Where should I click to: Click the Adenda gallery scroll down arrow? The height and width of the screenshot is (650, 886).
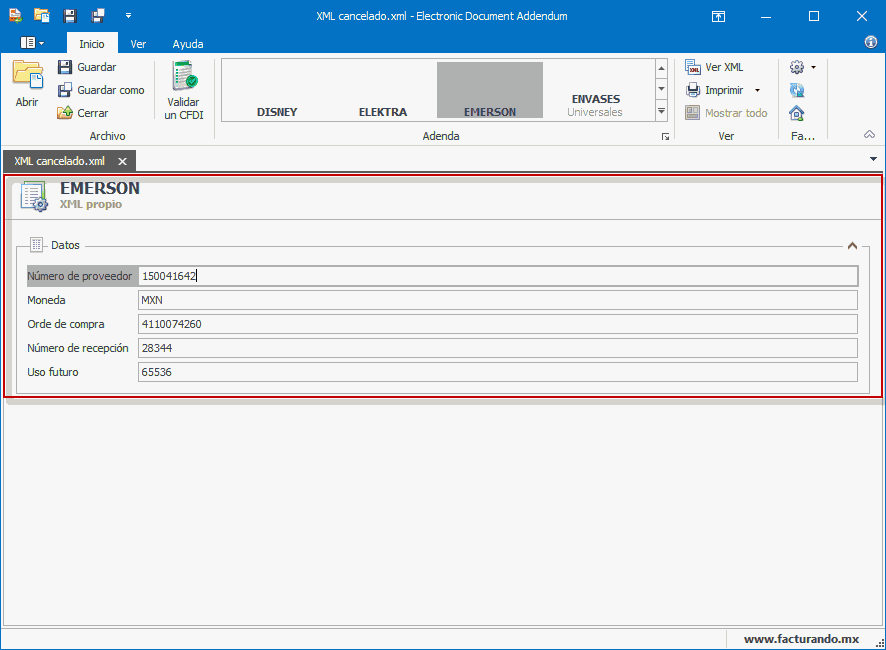[x=661, y=89]
